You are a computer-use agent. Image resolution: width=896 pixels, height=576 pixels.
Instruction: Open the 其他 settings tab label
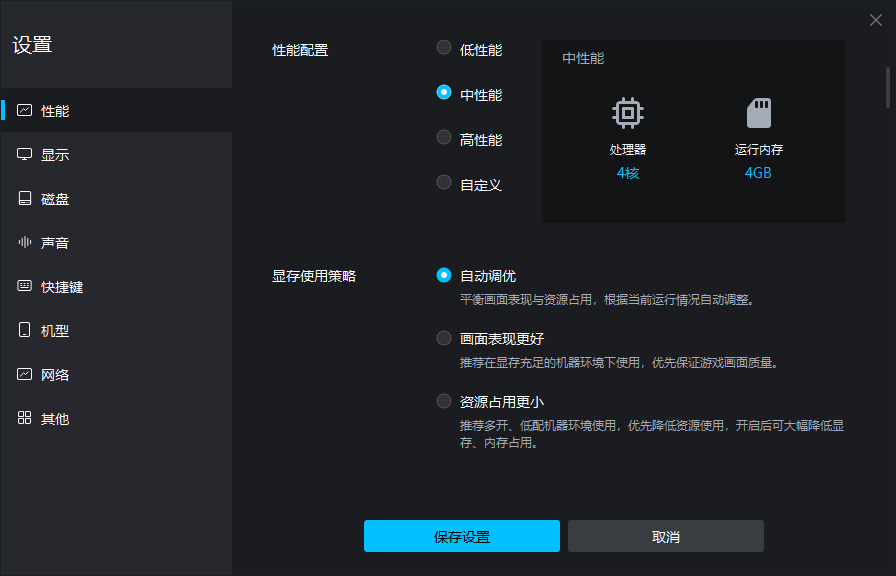tap(55, 419)
